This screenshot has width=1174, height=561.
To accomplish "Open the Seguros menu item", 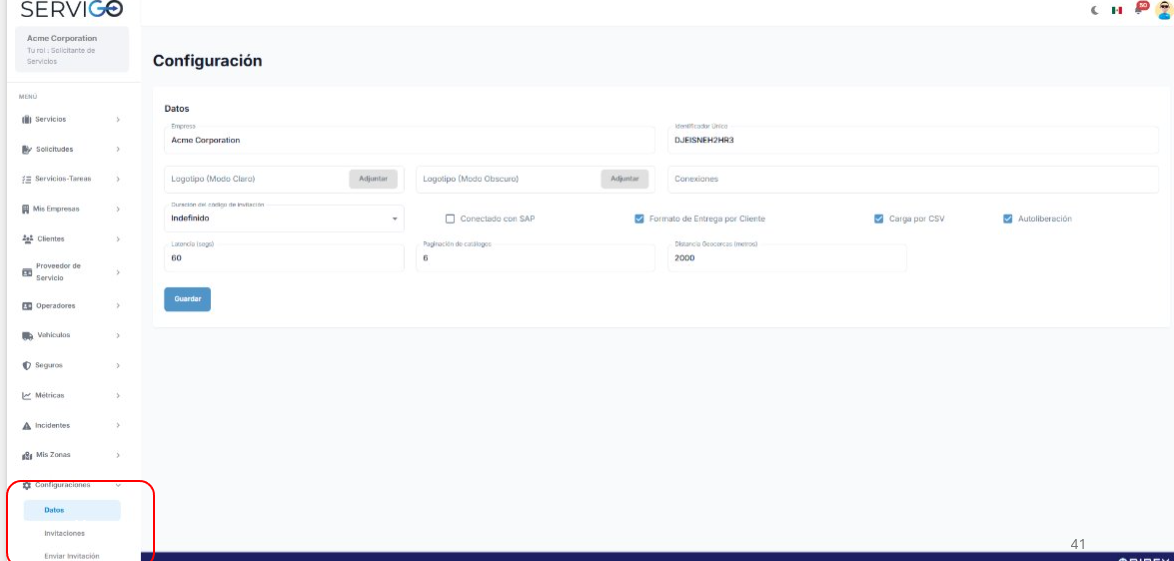I will (x=72, y=366).
